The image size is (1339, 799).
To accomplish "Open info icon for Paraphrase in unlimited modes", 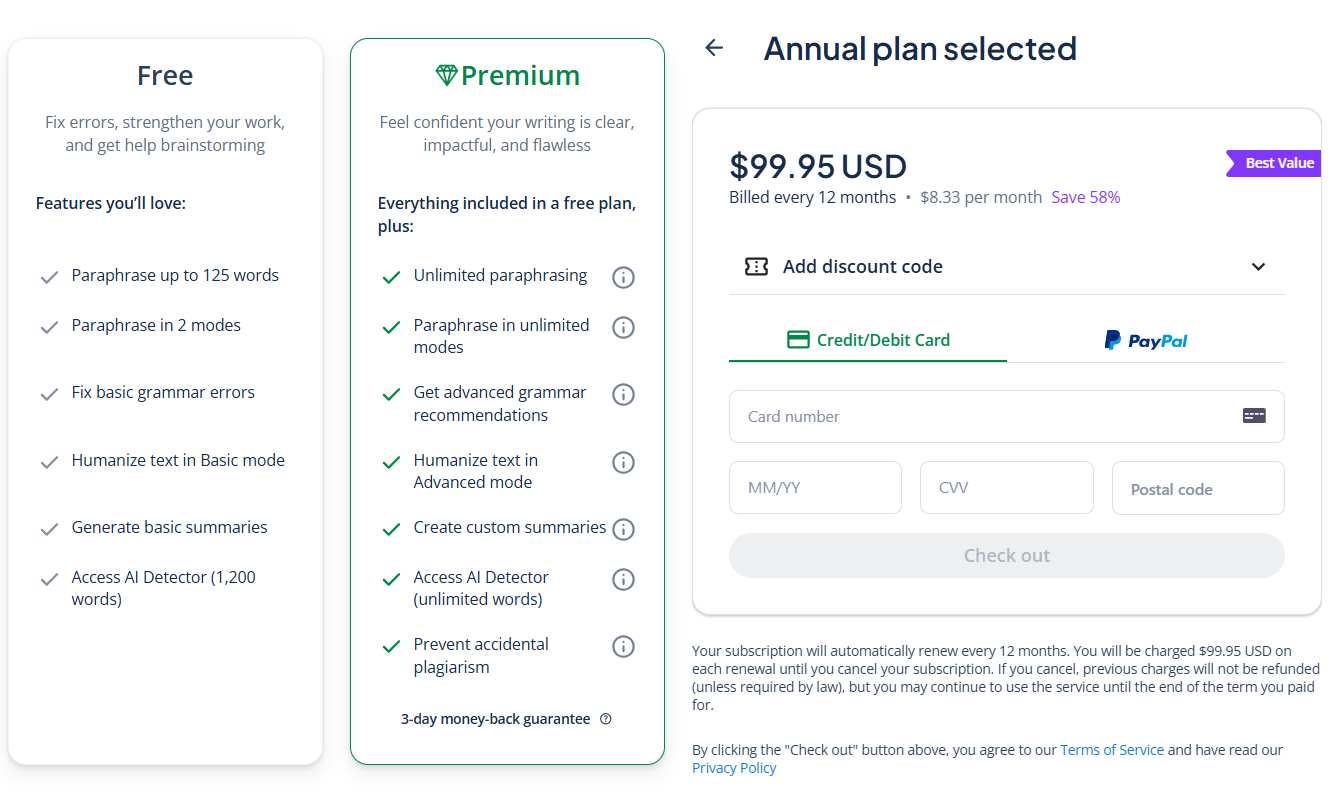I will coord(623,327).
